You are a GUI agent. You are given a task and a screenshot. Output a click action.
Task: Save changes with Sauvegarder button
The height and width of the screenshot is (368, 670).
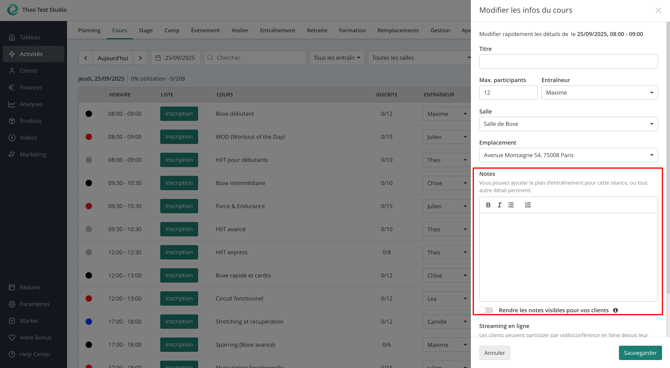tap(640, 353)
